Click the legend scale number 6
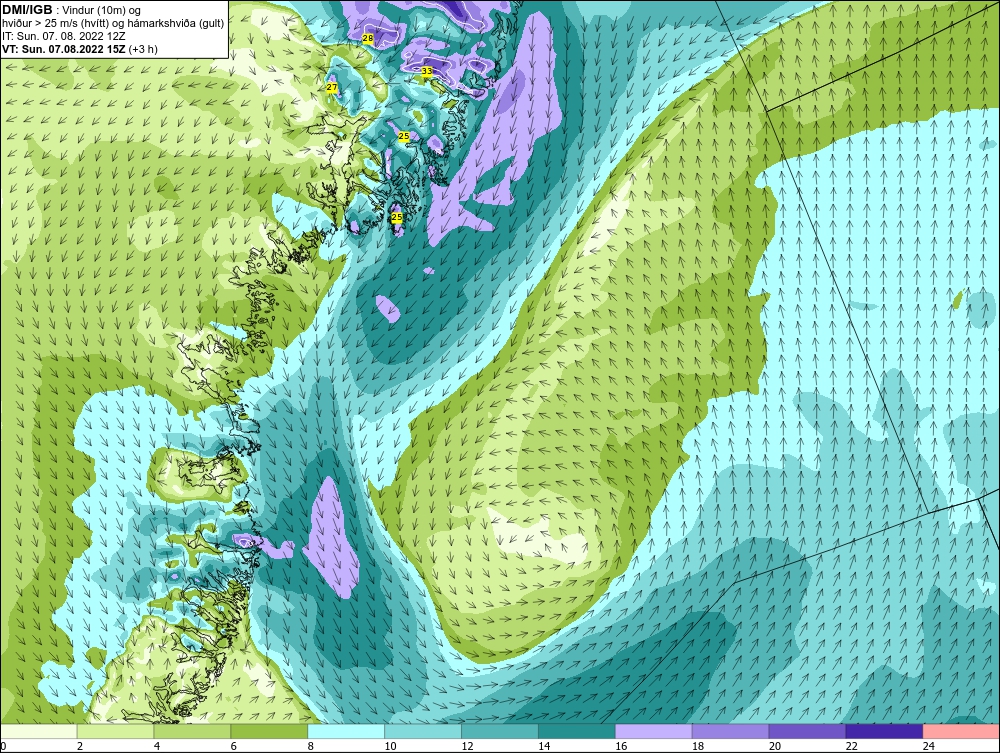Viewport: 1000px width, 753px height. coord(233,746)
